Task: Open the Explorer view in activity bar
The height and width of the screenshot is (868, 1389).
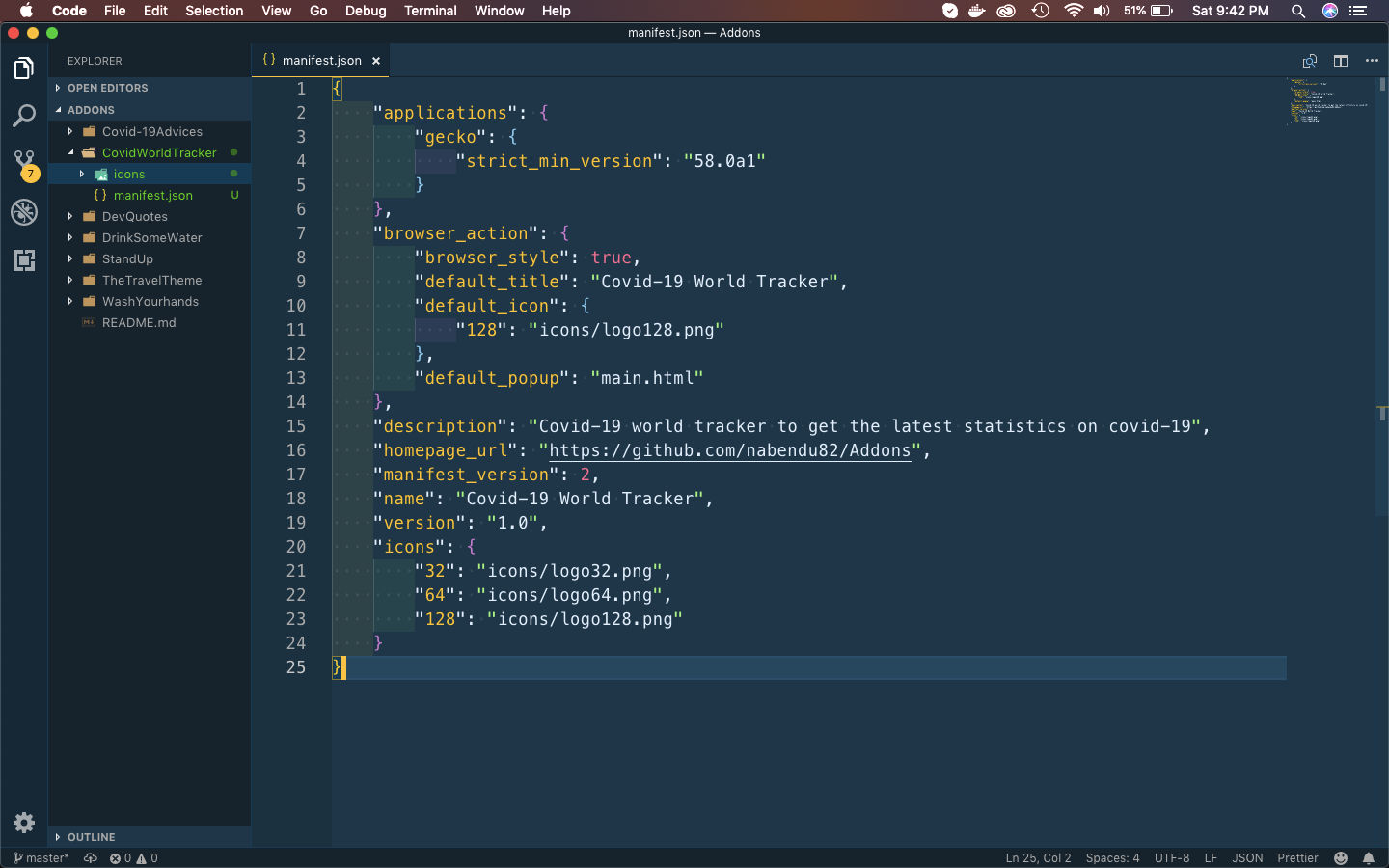Action: point(24,68)
